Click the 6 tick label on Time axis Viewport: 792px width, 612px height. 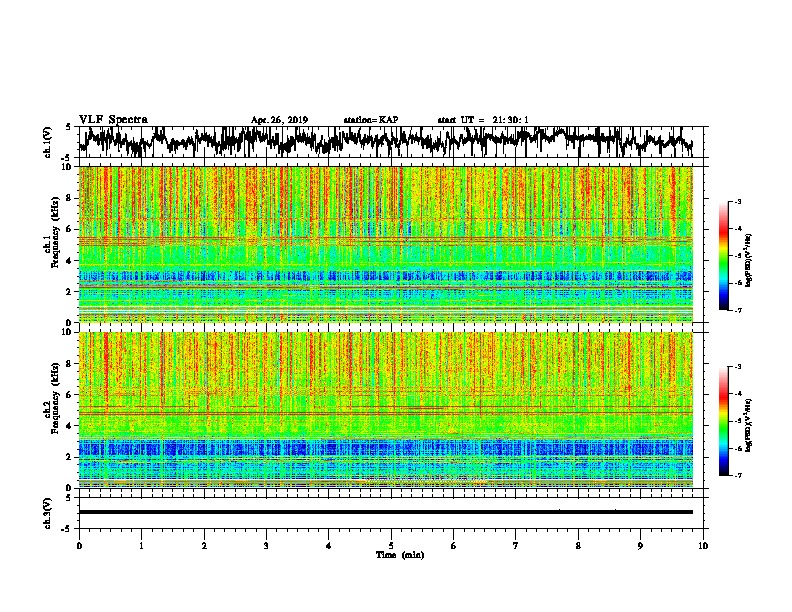pyautogui.click(x=454, y=545)
